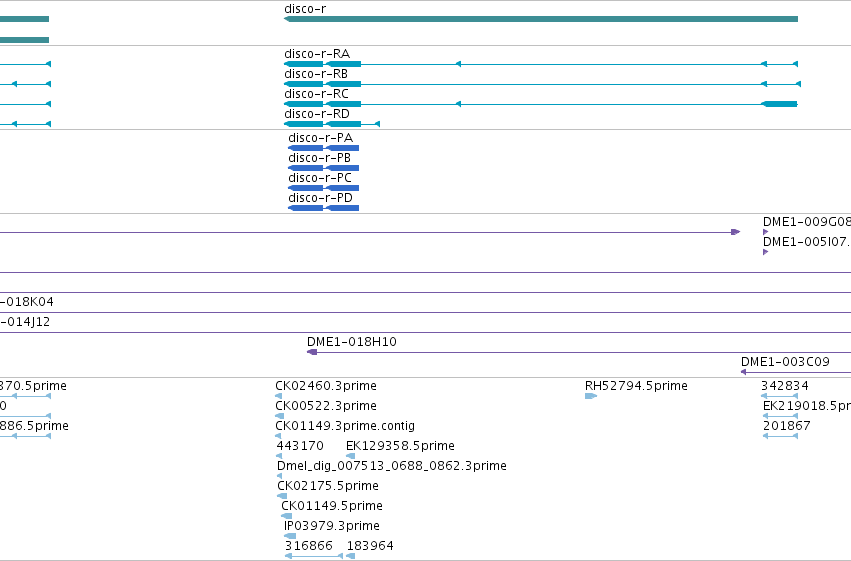Select transcript disco-r-RA label
The width and height of the screenshot is (851, 561).
tap(317, 54)
